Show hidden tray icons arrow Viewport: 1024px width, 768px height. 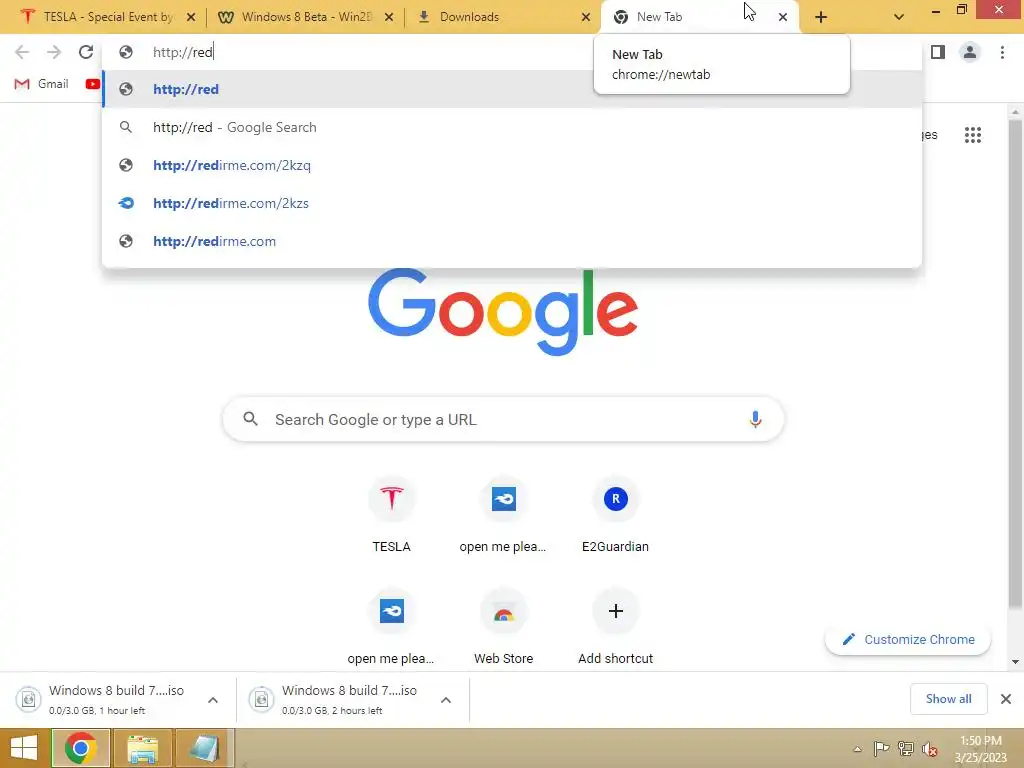[857, 749]
